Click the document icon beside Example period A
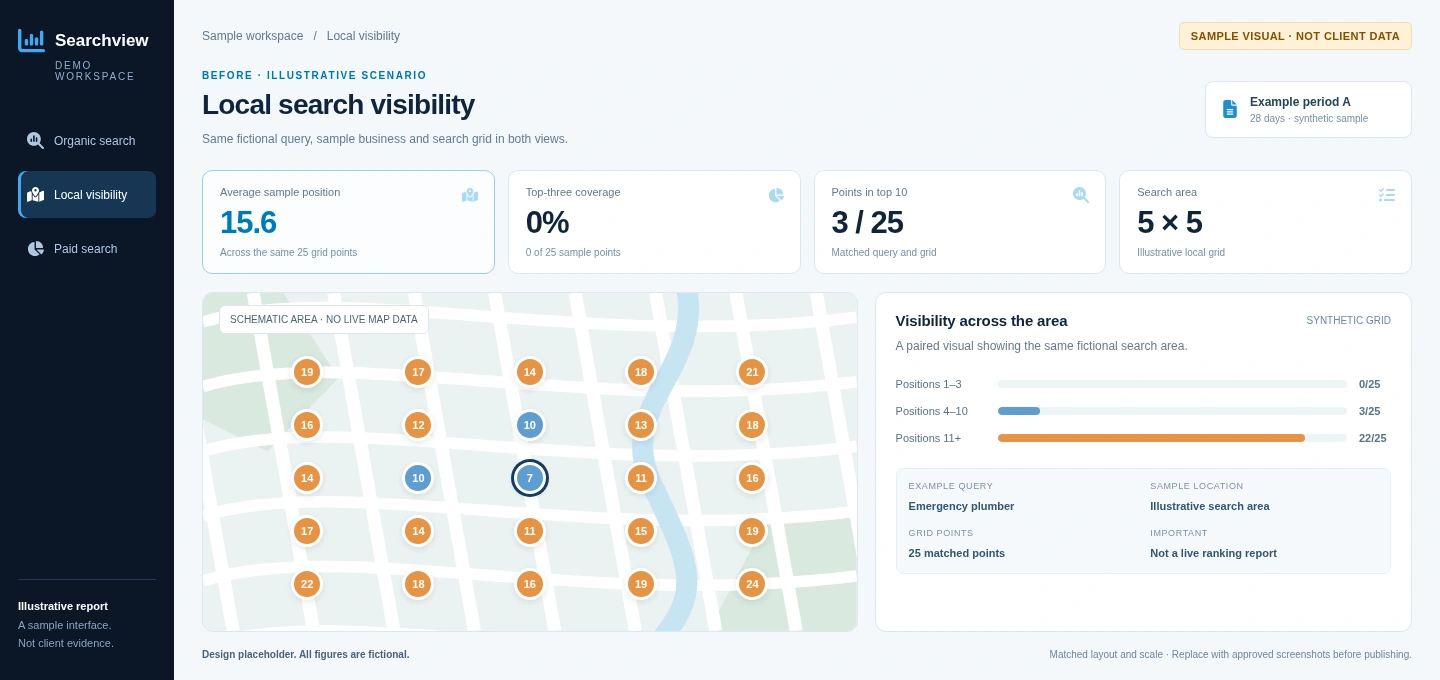 1230,109
